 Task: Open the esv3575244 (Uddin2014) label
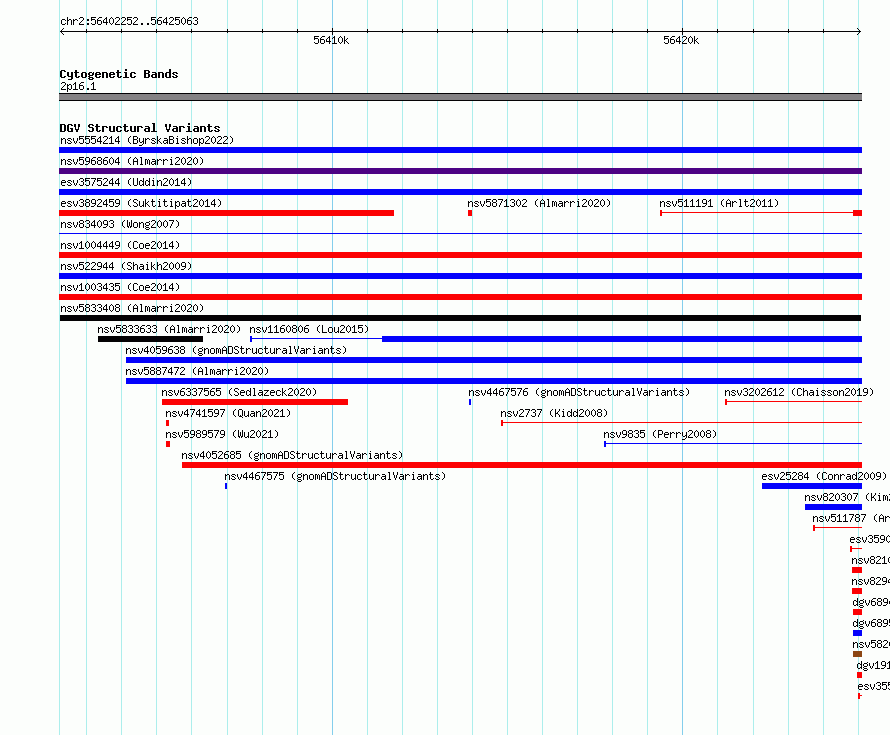tap(126, 182)
